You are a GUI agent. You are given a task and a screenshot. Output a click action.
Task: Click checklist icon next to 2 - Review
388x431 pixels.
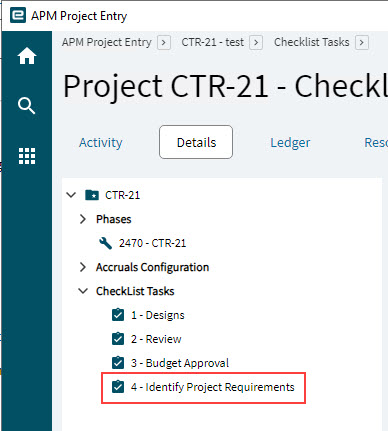[x=118, y=339]
